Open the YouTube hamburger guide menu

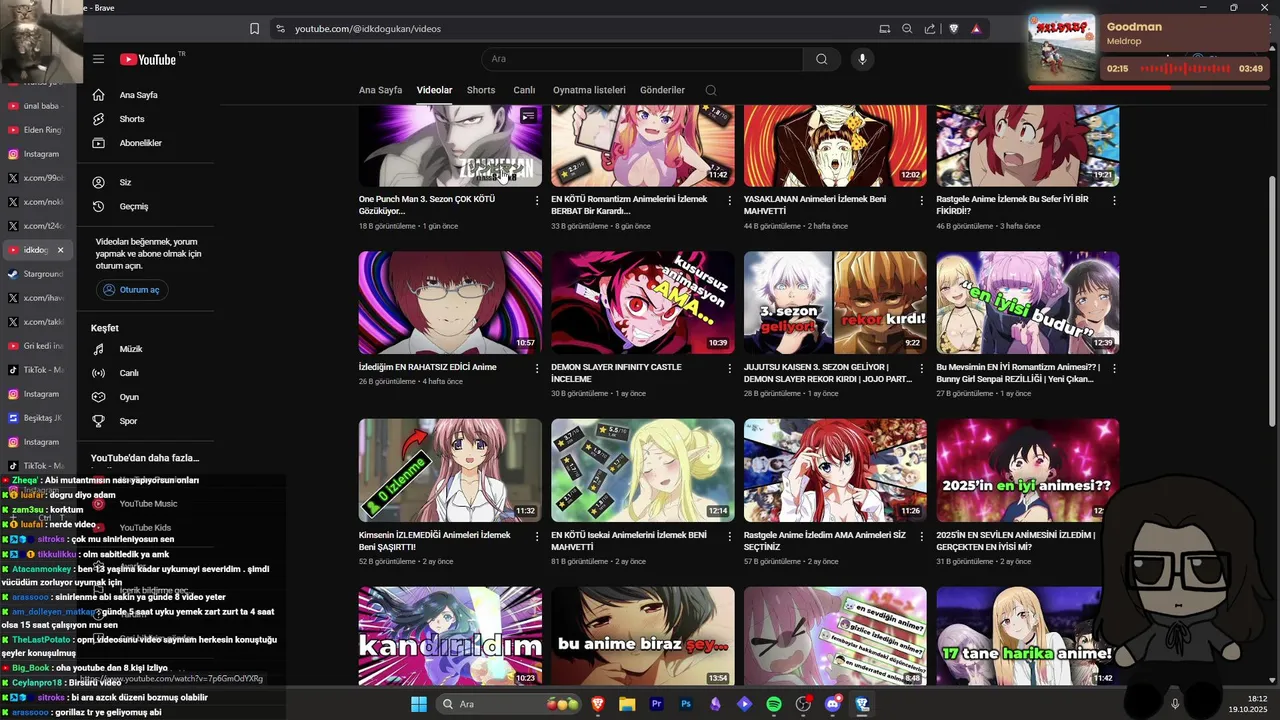coord(98,59)
